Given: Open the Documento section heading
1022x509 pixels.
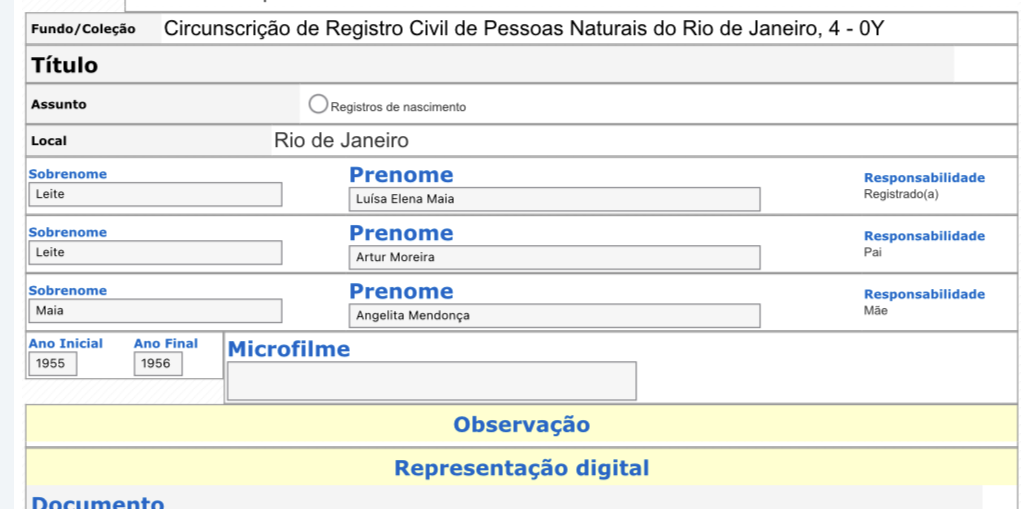Looking at the screenshot, I should (x=98, y=502).
